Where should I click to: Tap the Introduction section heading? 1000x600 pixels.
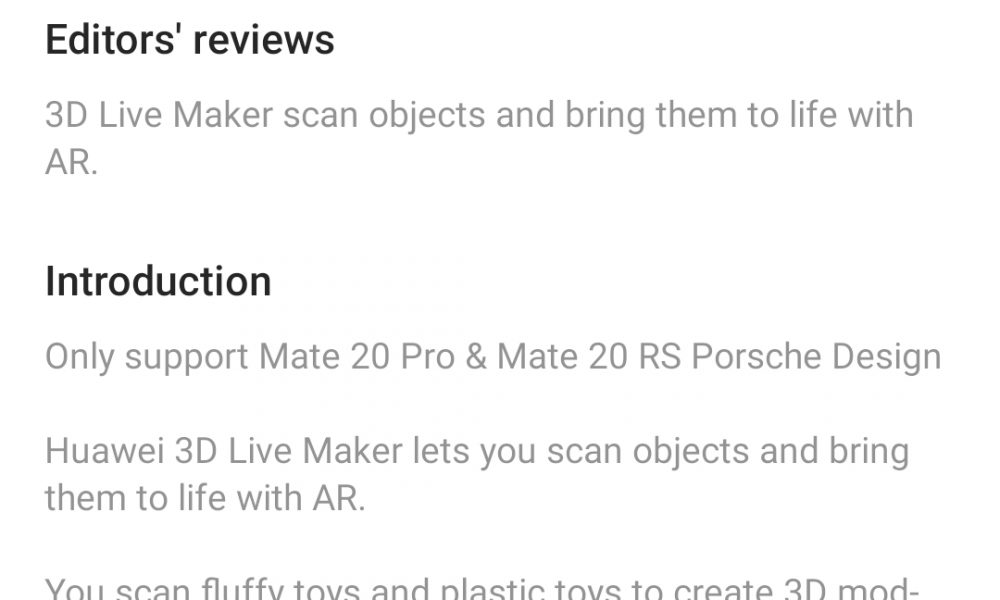point(158,281)
